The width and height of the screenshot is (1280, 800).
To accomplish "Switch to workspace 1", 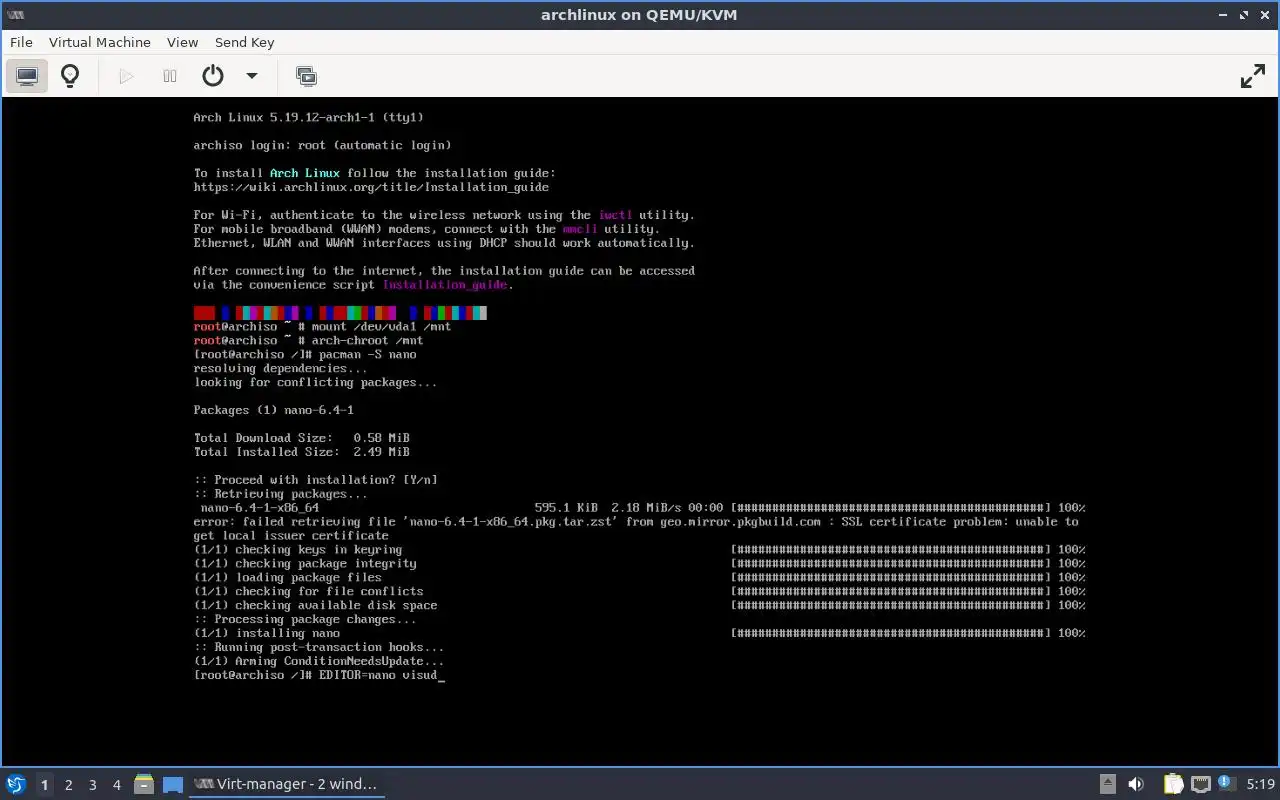I will pyautogui.click(x=44, y=785).
